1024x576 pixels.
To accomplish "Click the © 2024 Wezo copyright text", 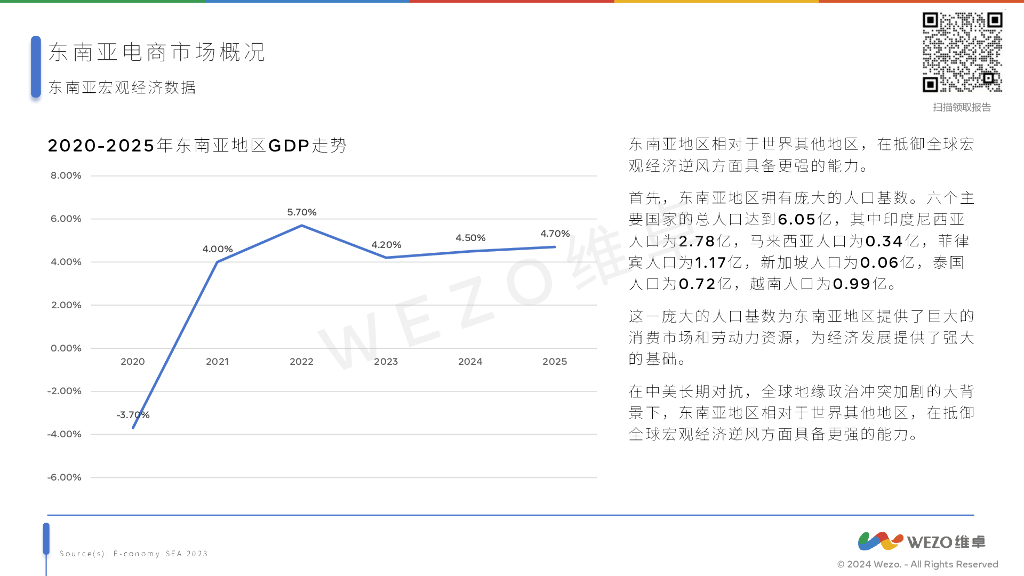I will pos(918,564).
